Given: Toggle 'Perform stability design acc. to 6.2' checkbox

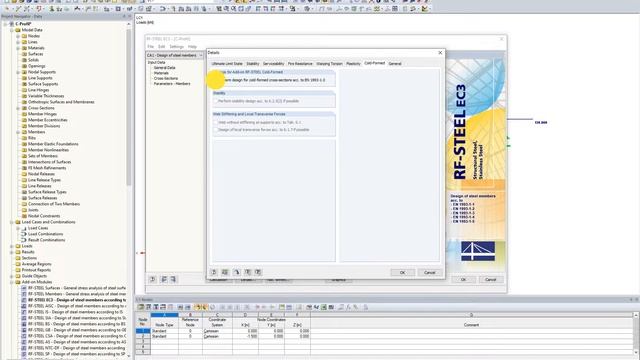Looking at the screenshot, I should tap(216, 101).
